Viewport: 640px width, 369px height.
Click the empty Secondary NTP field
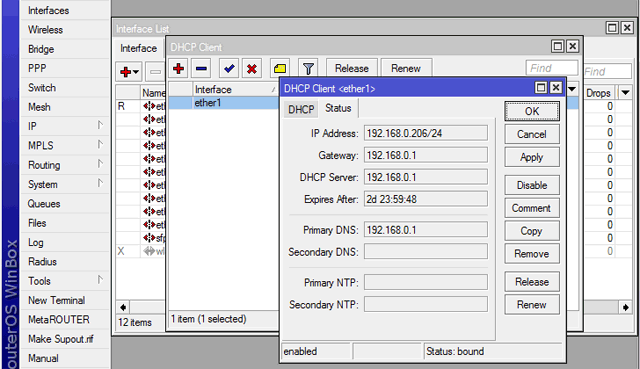(426, 305)
